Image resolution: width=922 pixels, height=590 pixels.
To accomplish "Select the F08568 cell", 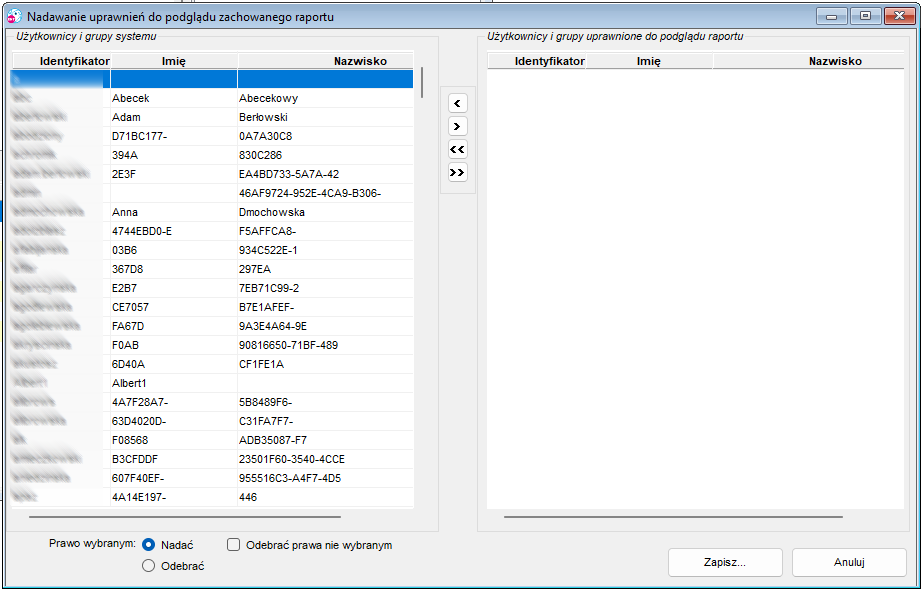I will tap(174, 440).
